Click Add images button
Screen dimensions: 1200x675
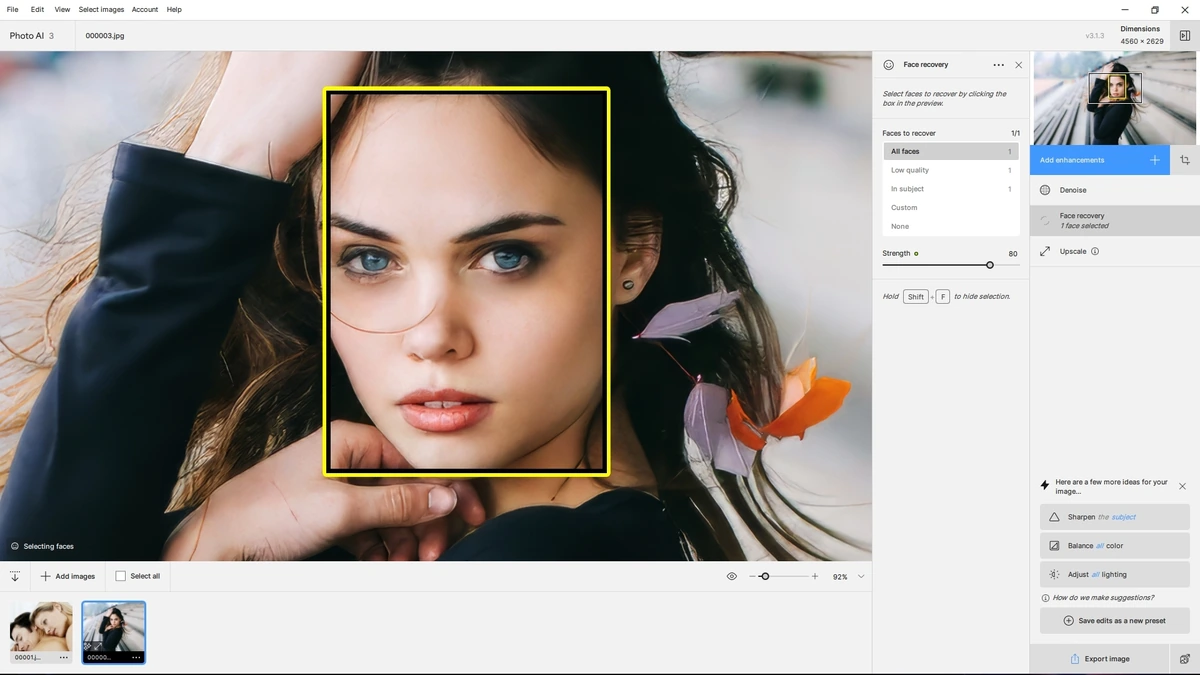(x=68, y=576)
